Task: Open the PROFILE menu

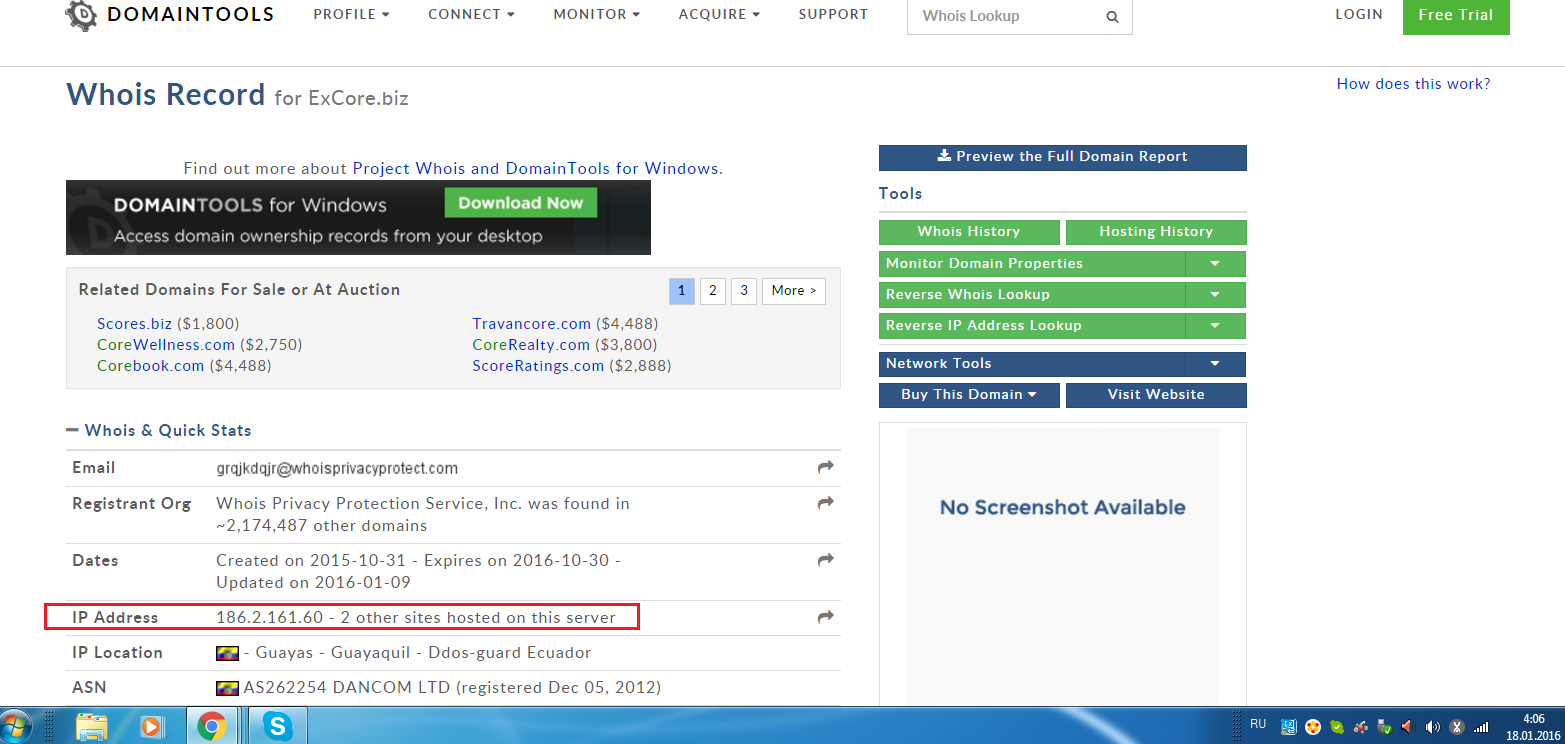Action: coord(351,15)
